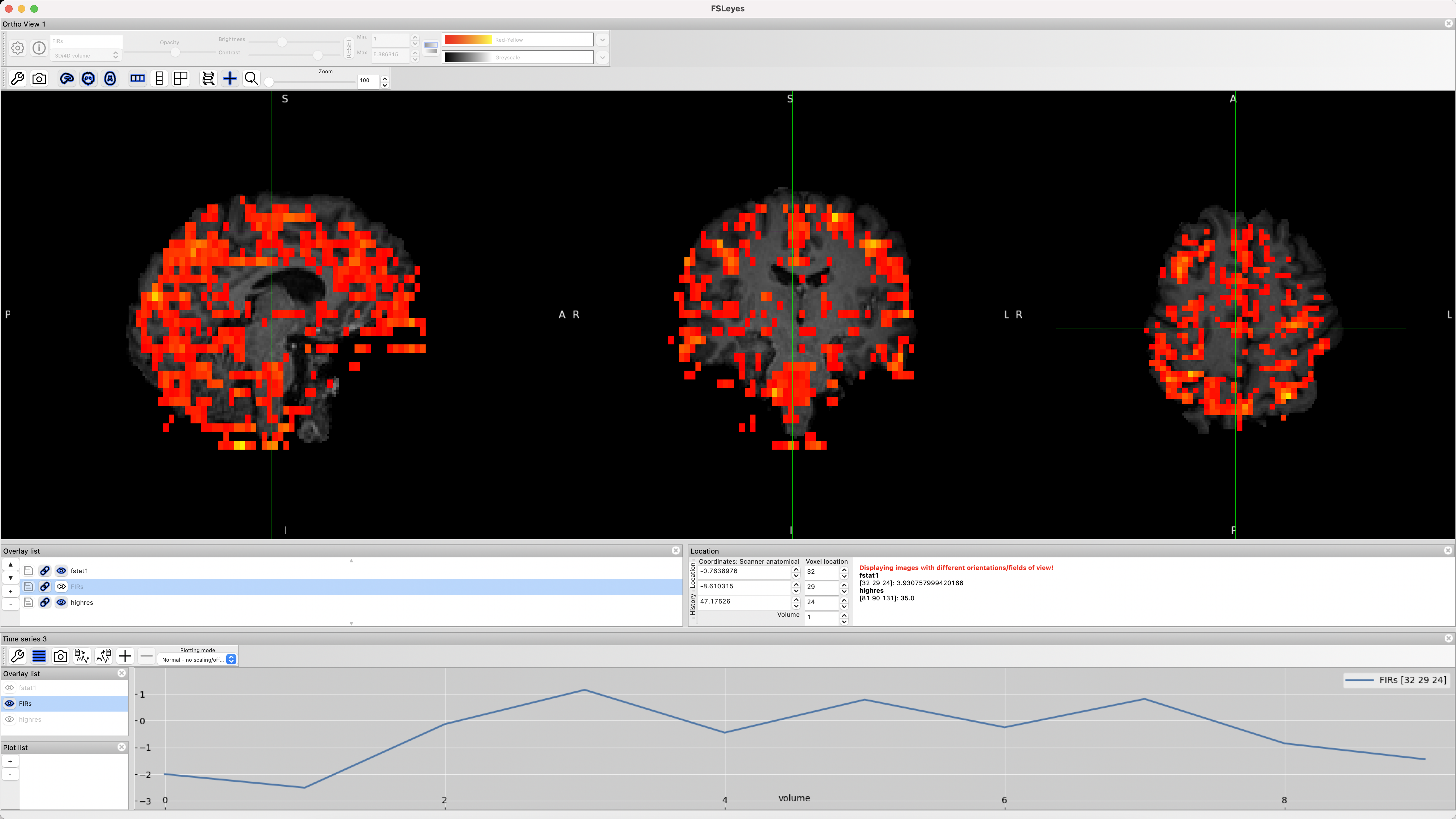Export data series to file icon
Image resolution: width=1456 pixels, height=819 pixels.
[x=103, y=656]
